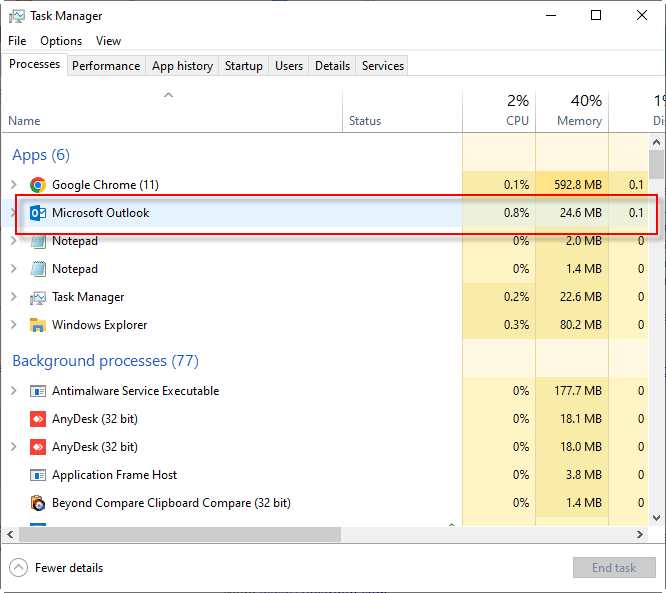Viewport: 666px width, 593px height.
Task: Click the vertical scrollbar thumb
Action: [x=656, y=164]
